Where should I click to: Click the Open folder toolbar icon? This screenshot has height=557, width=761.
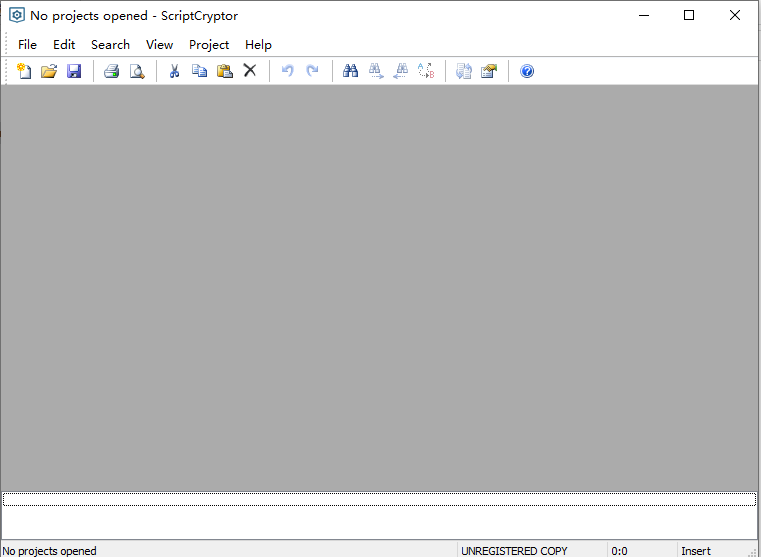coord(49,71)
